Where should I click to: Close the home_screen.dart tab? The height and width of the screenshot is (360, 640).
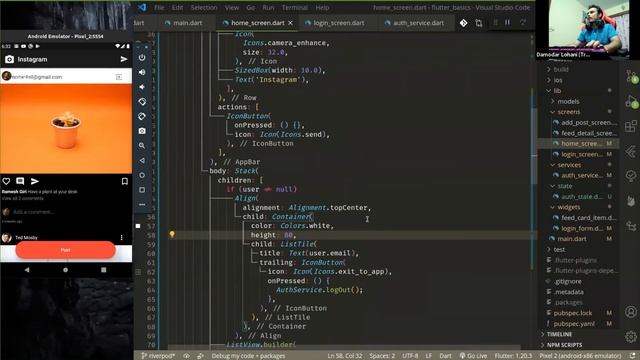pyautogui.click(x=290, y=23)
